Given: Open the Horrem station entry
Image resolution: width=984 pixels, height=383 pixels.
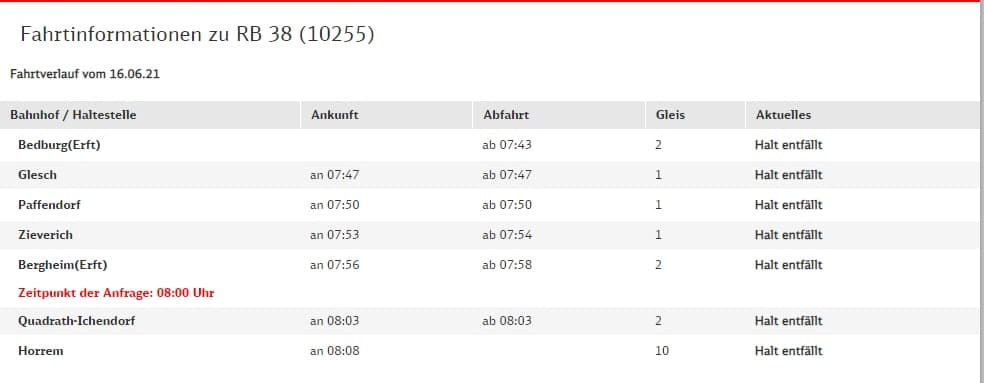Looking at the screenshot, I should [41, 351].
